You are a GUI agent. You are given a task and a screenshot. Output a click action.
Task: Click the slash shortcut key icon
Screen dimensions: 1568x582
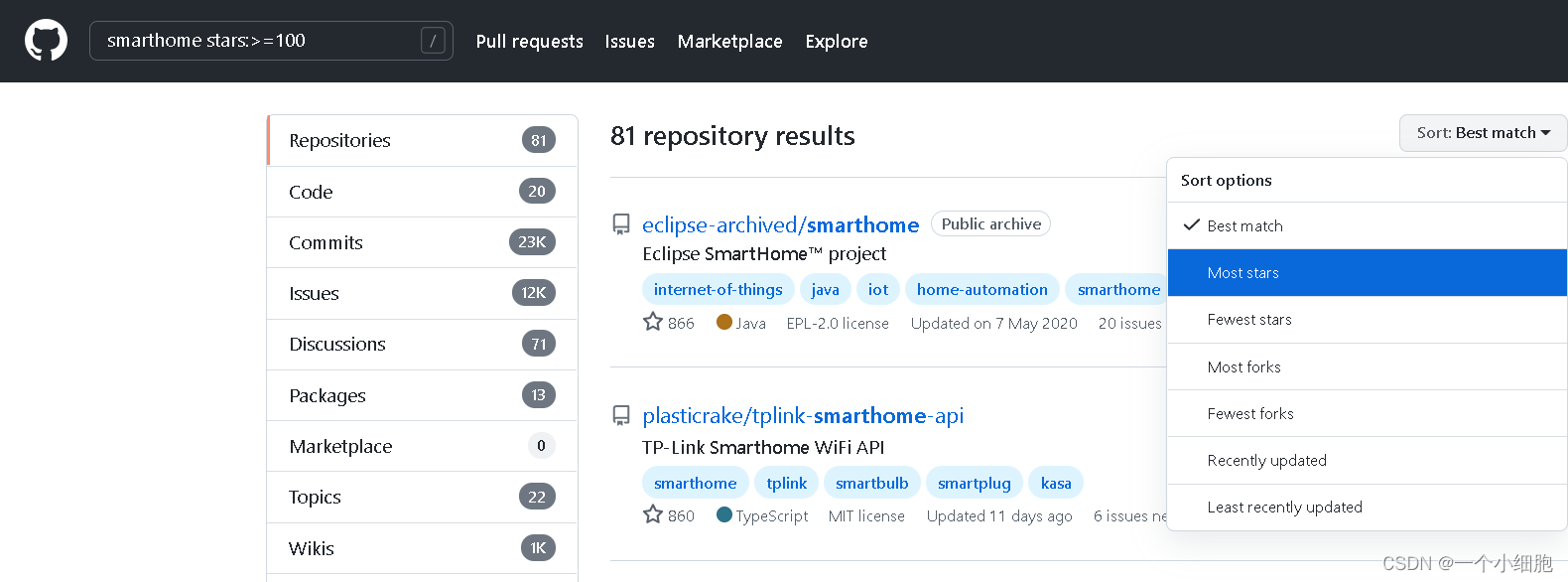click(433, 41)
